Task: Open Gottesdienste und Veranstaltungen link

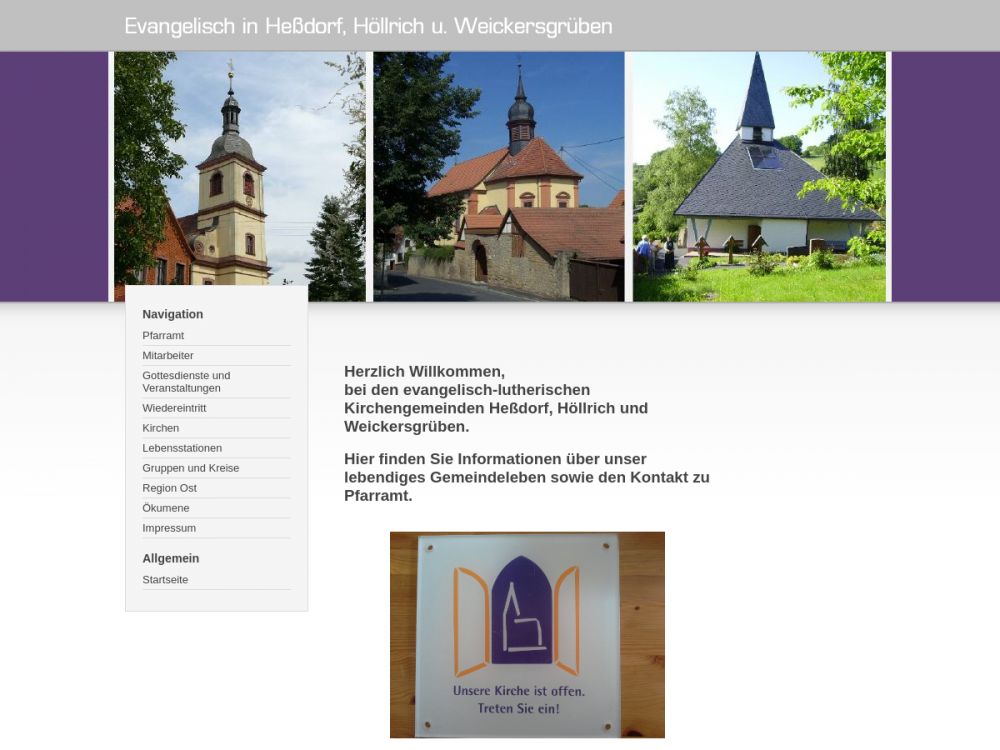Action: [x=186, y=382]
